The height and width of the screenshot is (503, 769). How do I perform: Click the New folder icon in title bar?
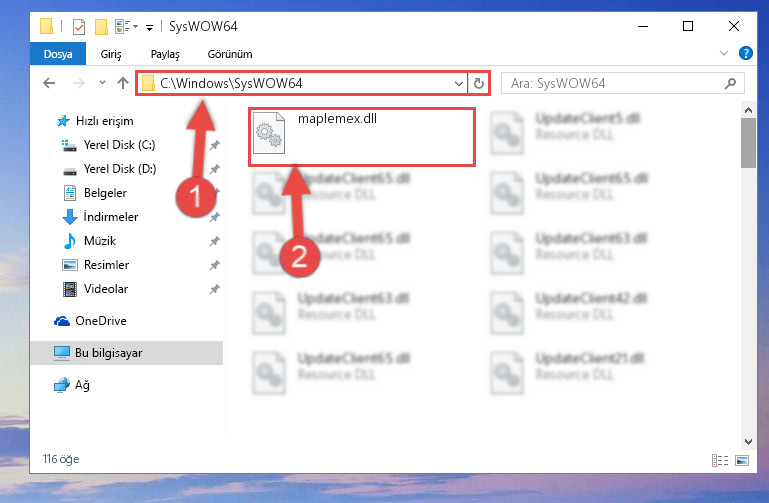(x=101, y=27)
